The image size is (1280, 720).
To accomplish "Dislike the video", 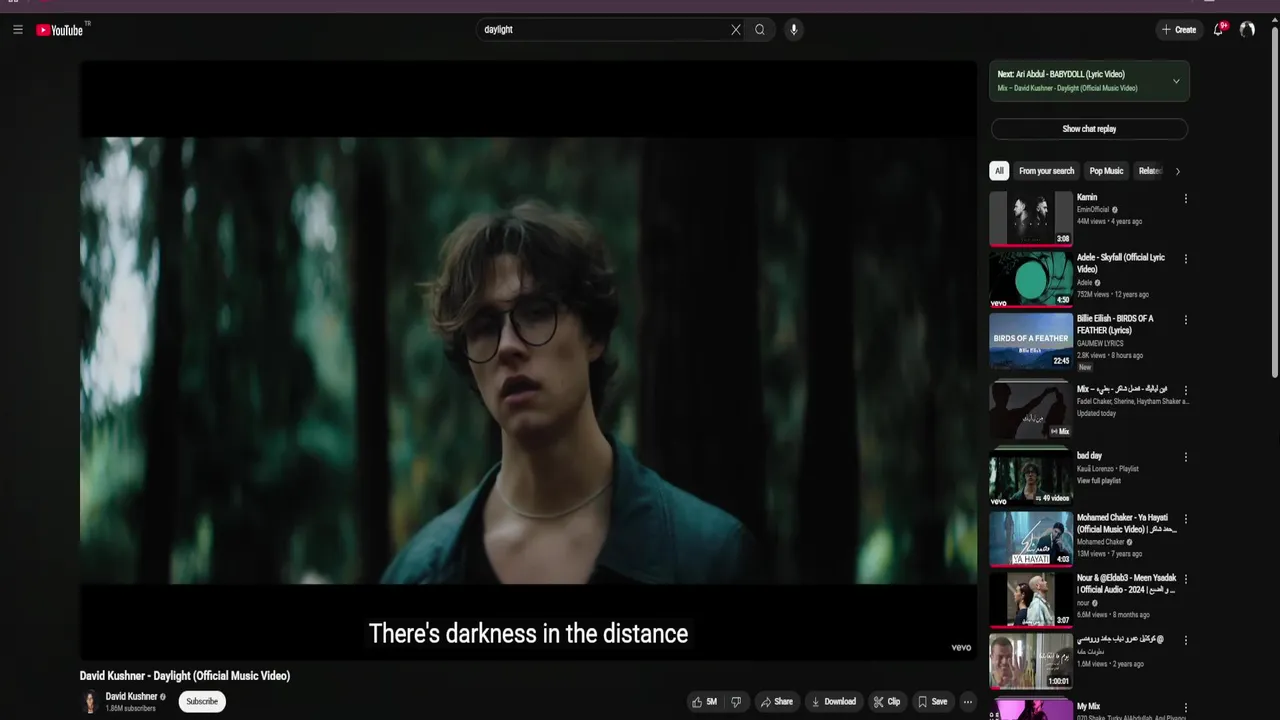I will (x=736, y=702).
